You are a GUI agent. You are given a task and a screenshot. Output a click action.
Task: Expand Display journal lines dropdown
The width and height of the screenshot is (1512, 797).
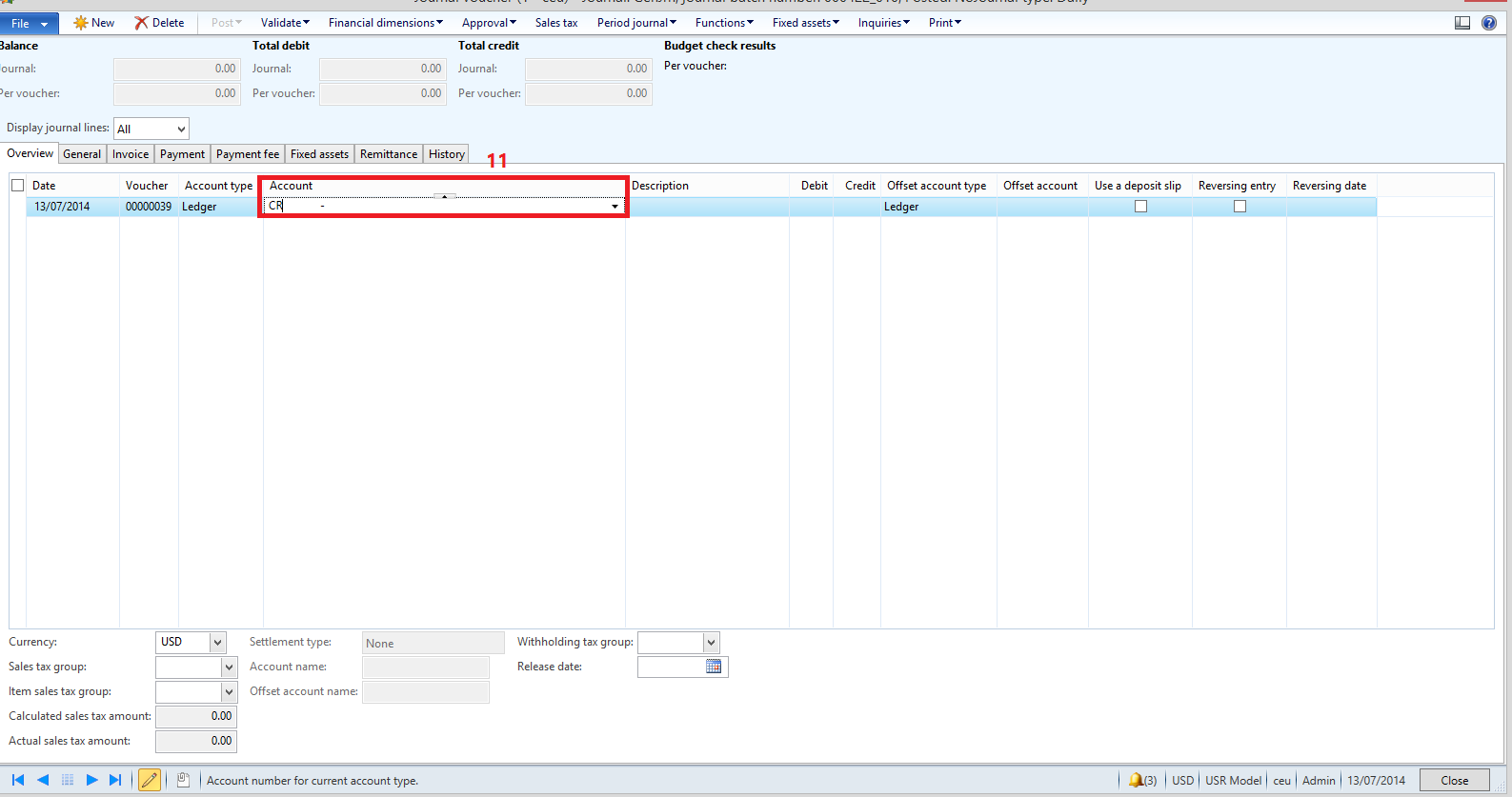[x=181, y=129]
